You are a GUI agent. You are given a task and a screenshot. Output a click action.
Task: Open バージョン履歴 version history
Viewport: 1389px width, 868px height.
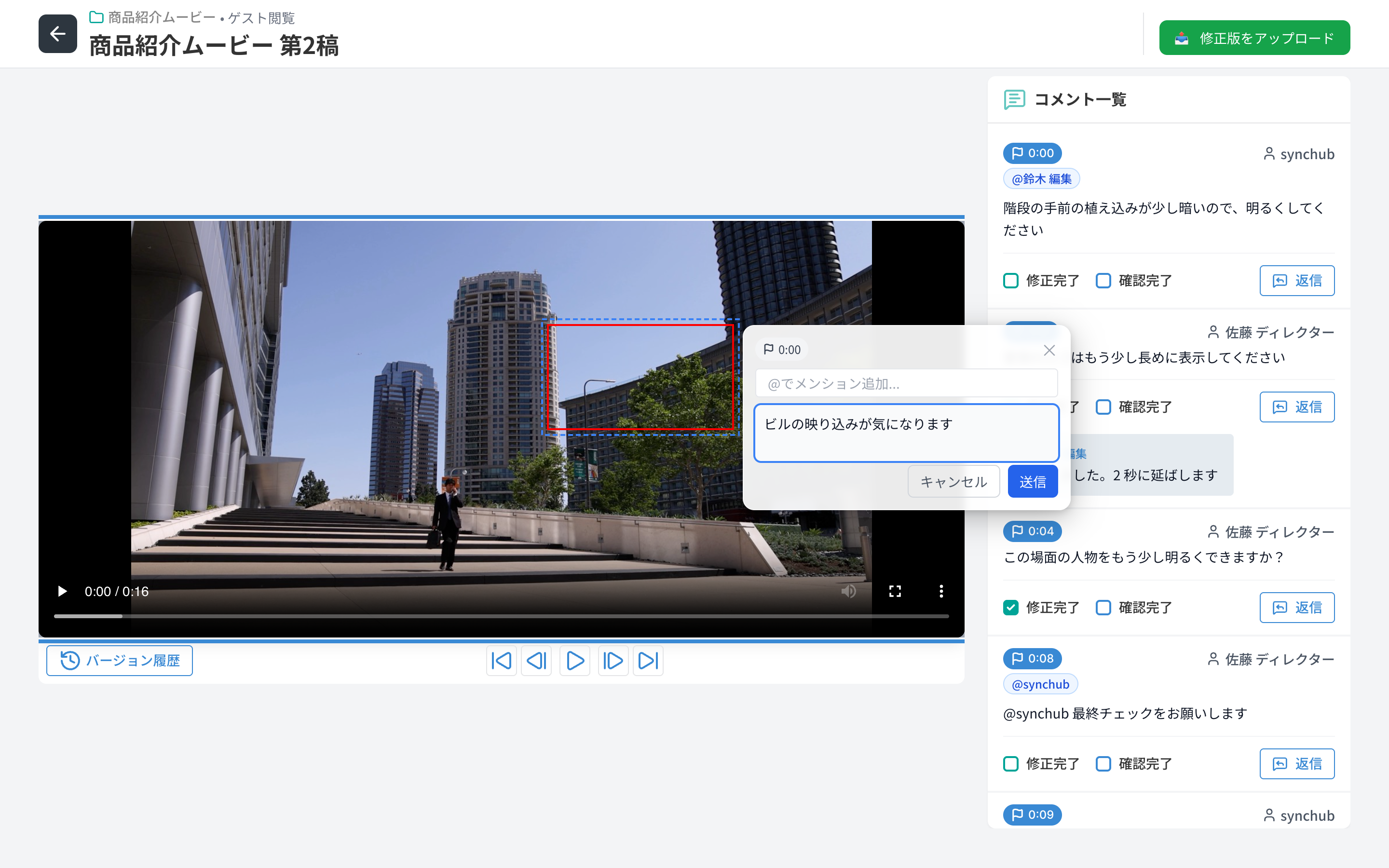tap(120, 660)
